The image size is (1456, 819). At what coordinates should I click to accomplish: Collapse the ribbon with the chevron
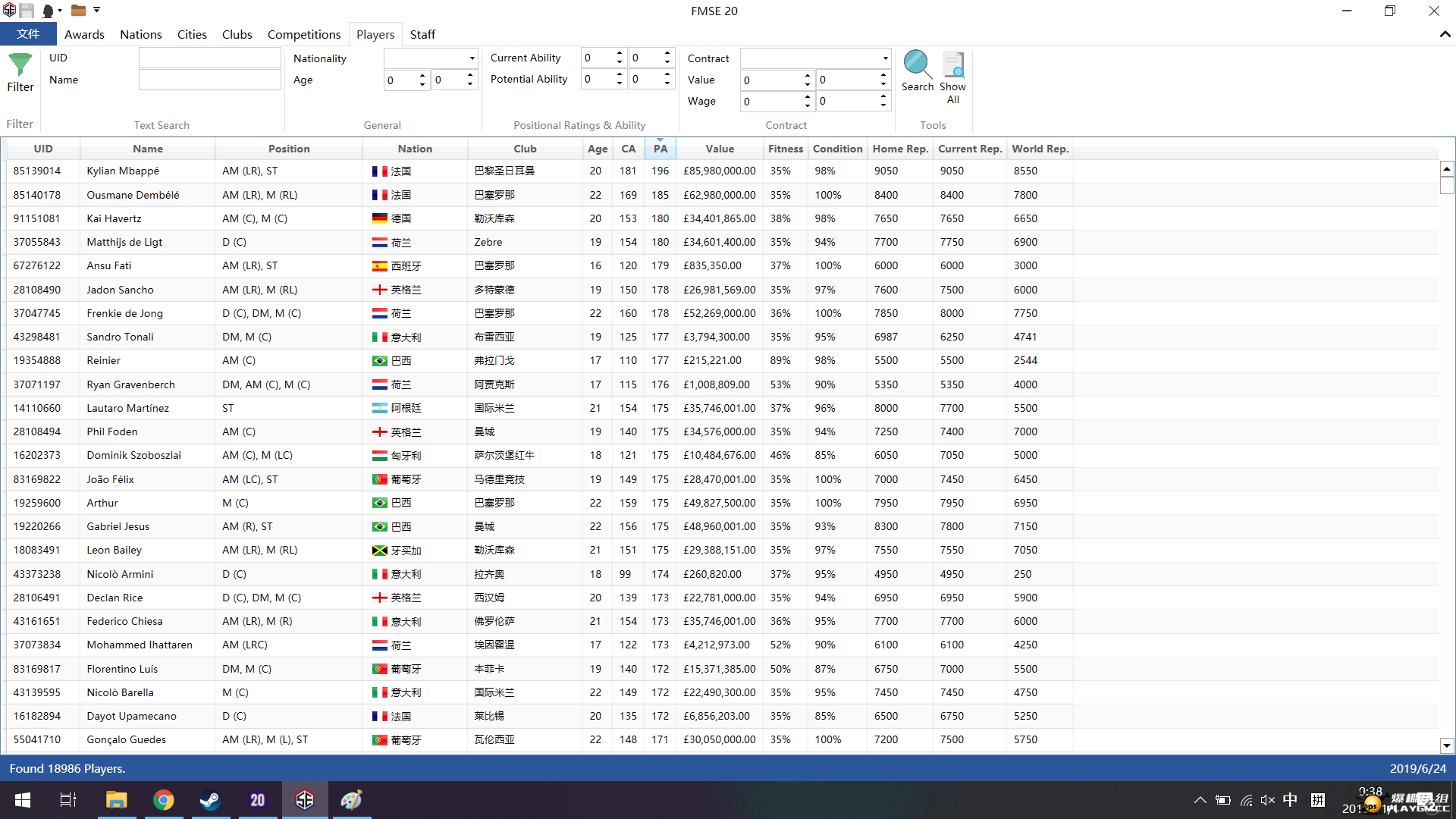coord(1445,34)
